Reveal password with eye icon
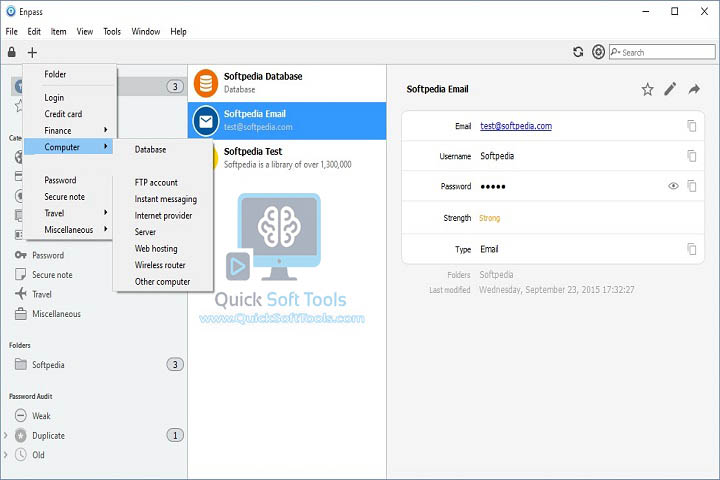 673,186
